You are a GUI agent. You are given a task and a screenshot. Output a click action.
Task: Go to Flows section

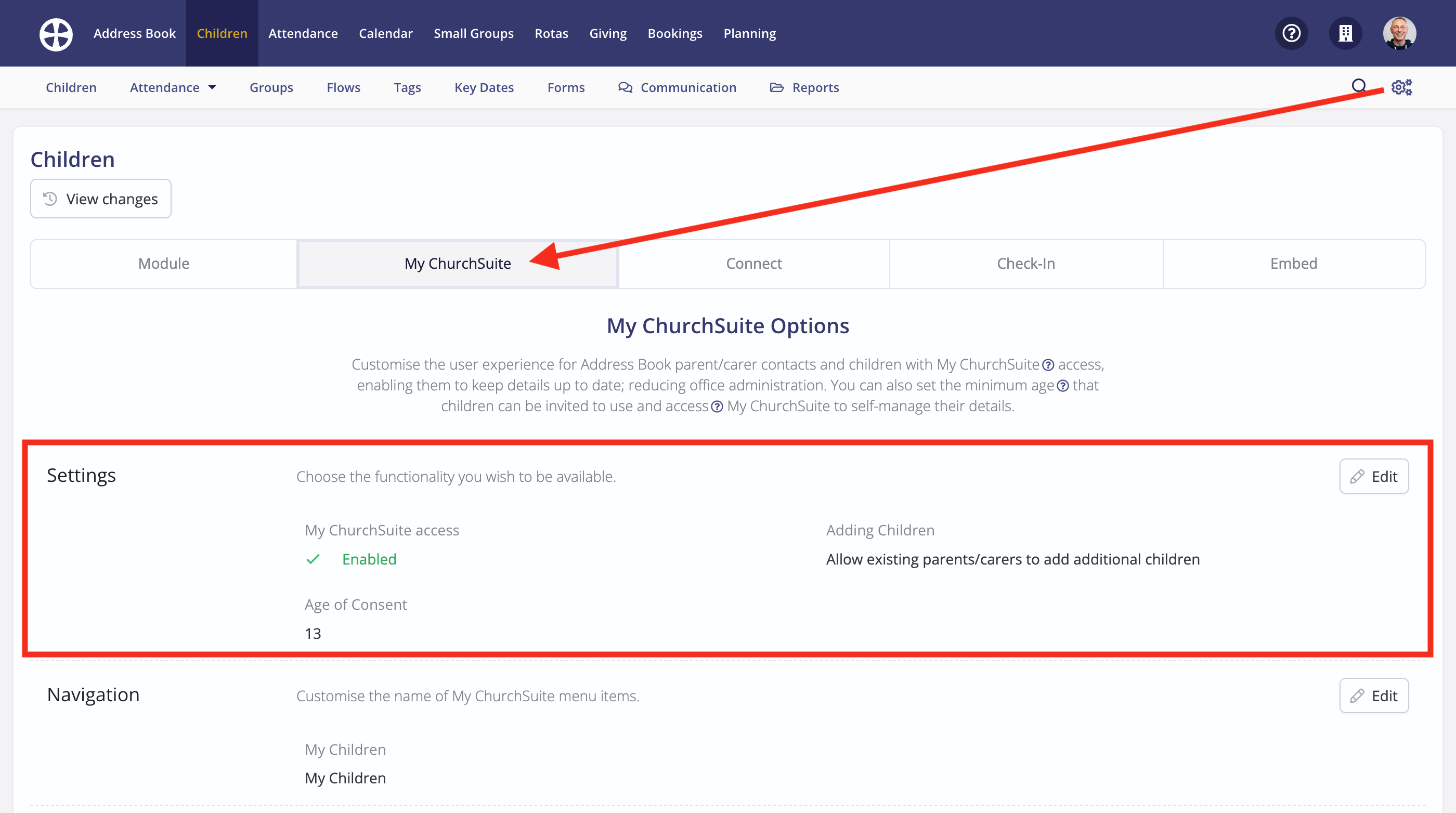tap(343, 87)
